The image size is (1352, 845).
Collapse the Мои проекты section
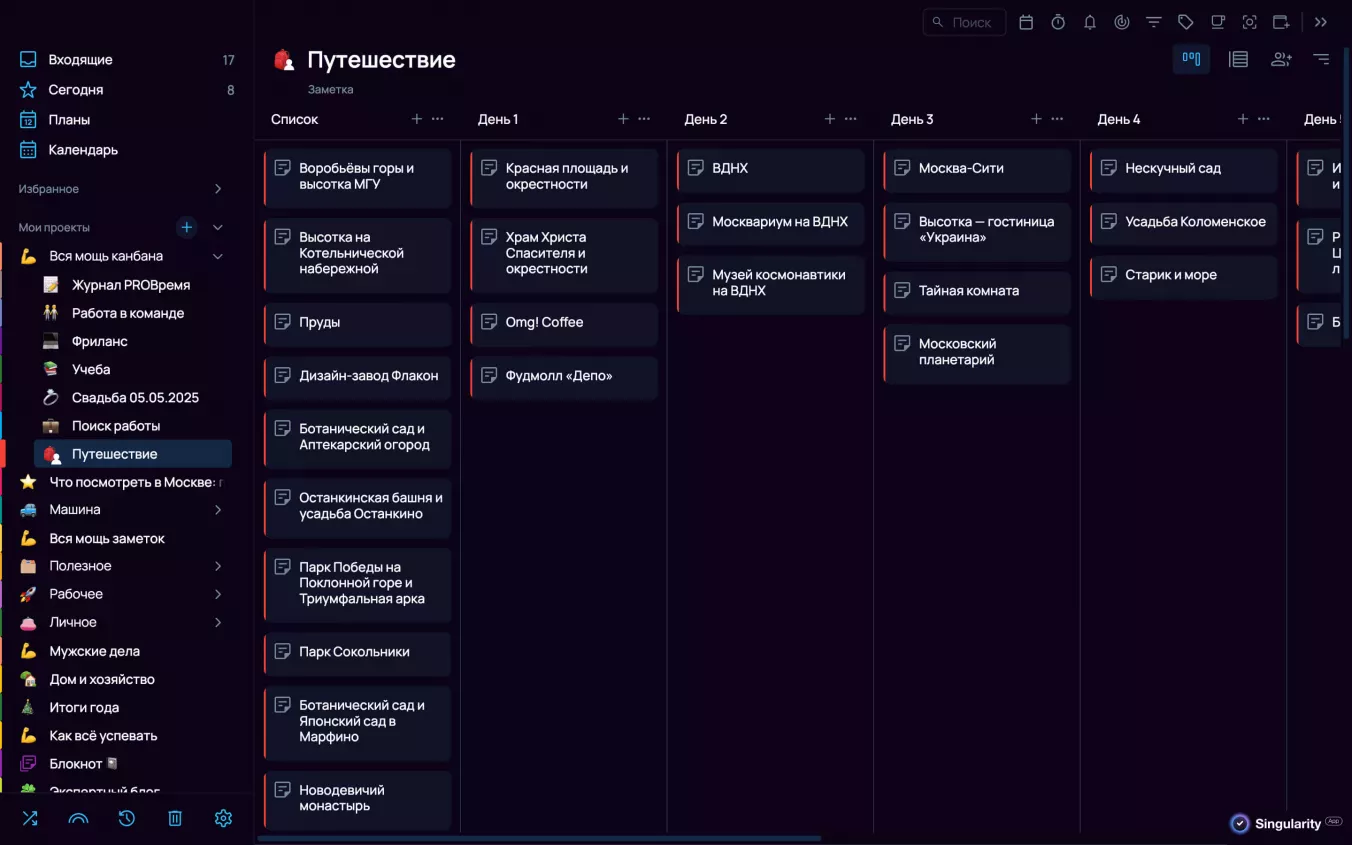218,227
